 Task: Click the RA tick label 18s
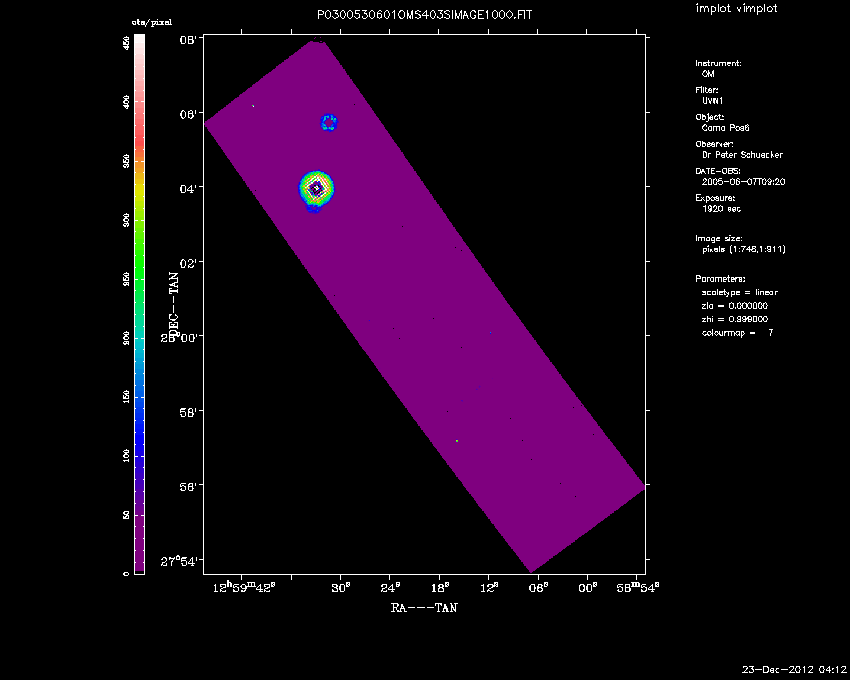tap(439, 588)
